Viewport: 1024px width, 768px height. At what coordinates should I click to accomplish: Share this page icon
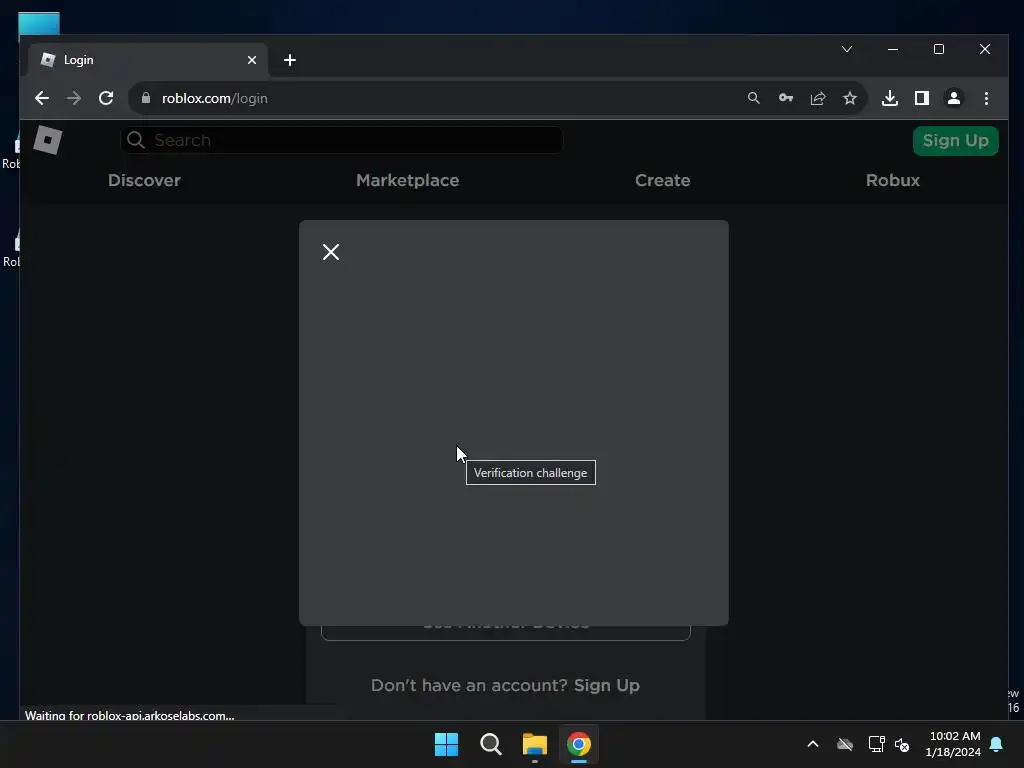[818, 98]
